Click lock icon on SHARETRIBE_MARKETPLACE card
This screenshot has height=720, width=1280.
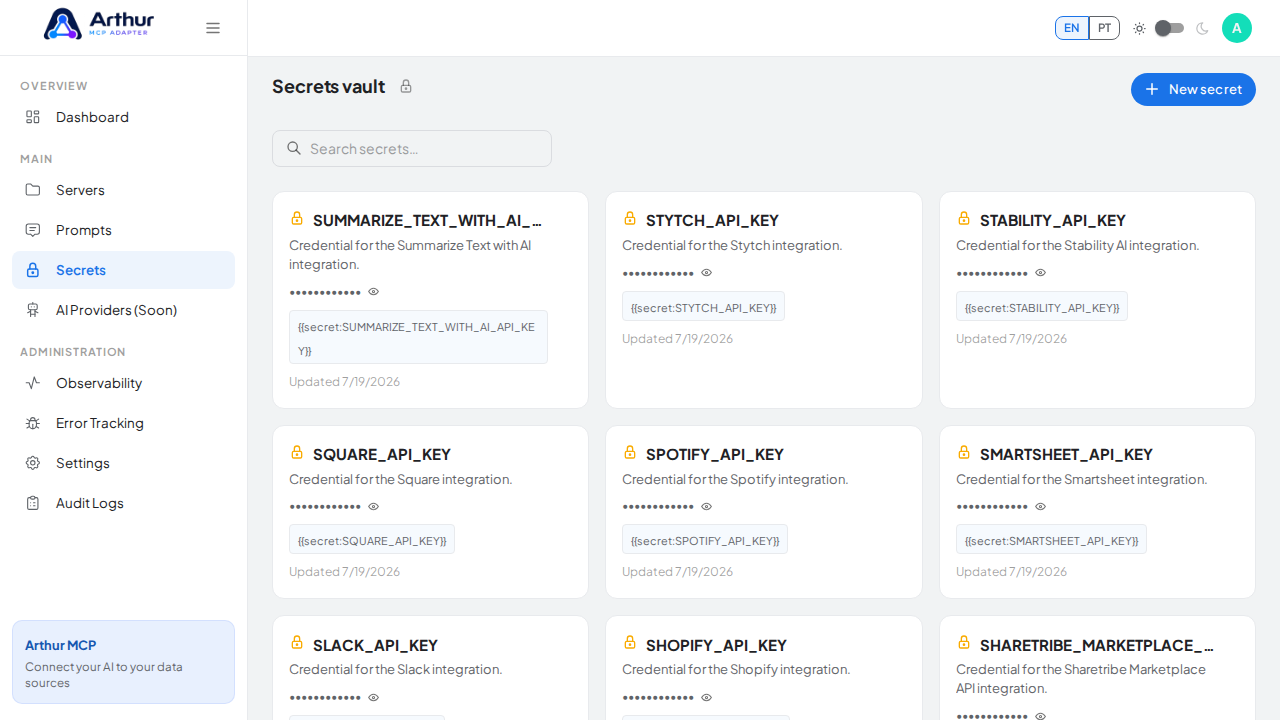964,642
